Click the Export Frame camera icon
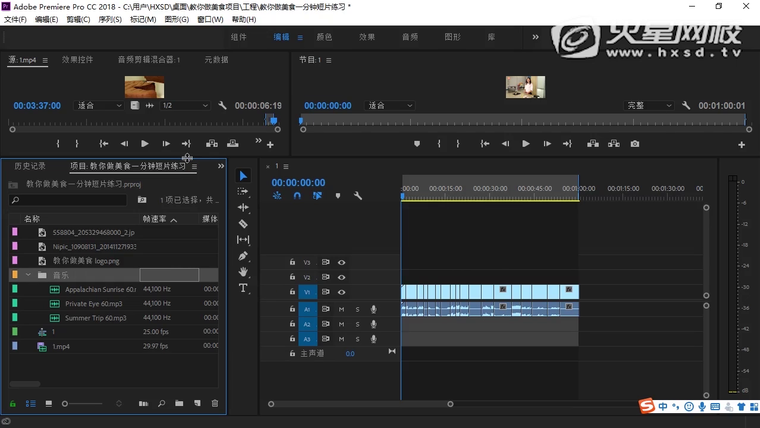Screen dimensions: 760x428 (634, 144)
